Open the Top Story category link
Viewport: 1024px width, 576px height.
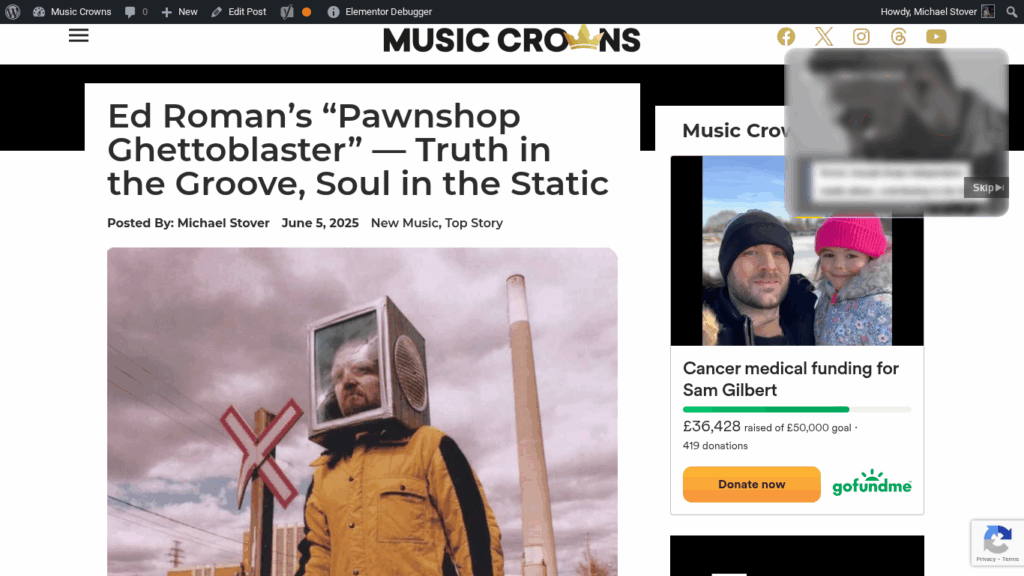pyautogui.click(x=473, y=223)
